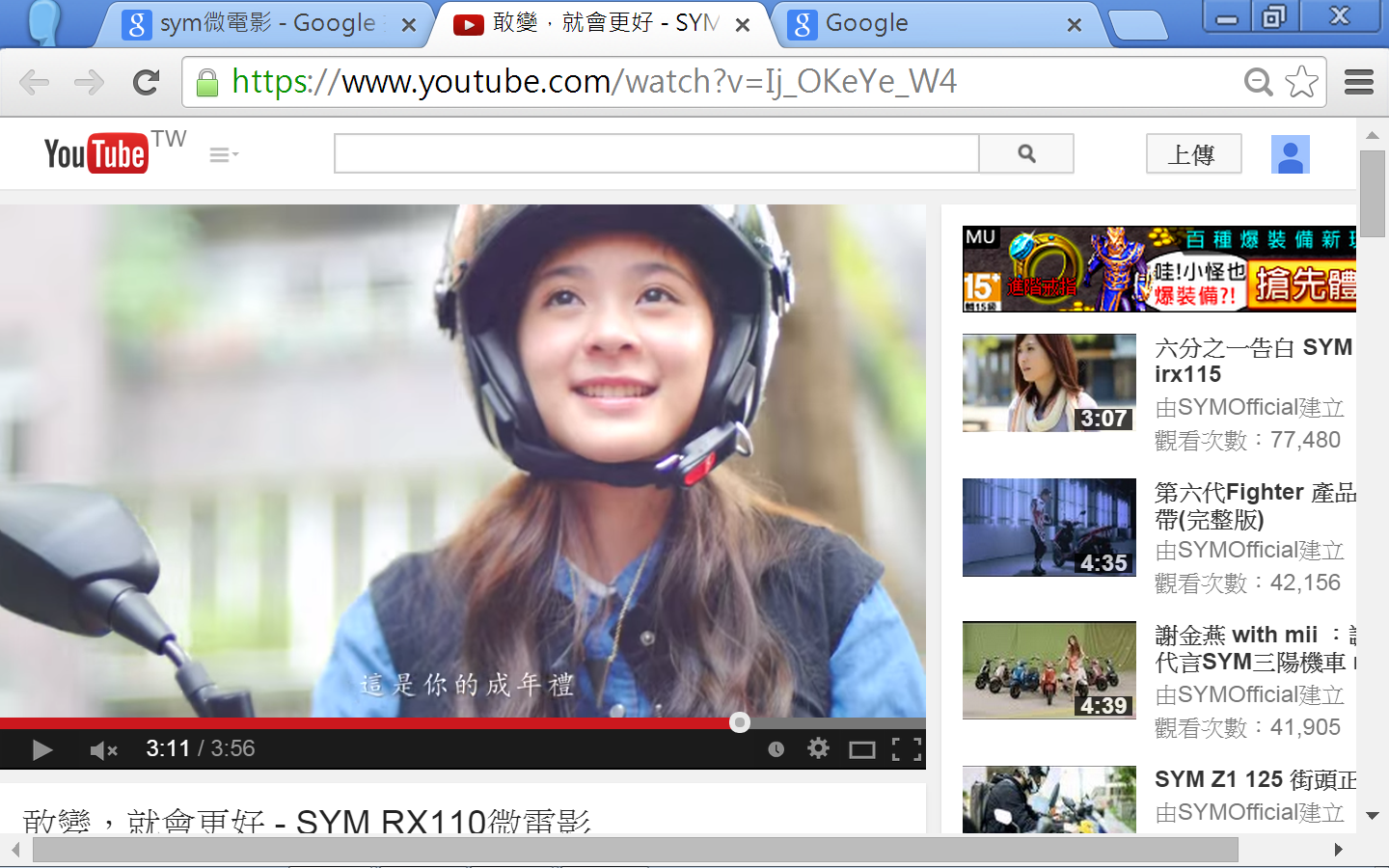Toggle theater mode player size

pyautogui.click(x=862, y=749)
